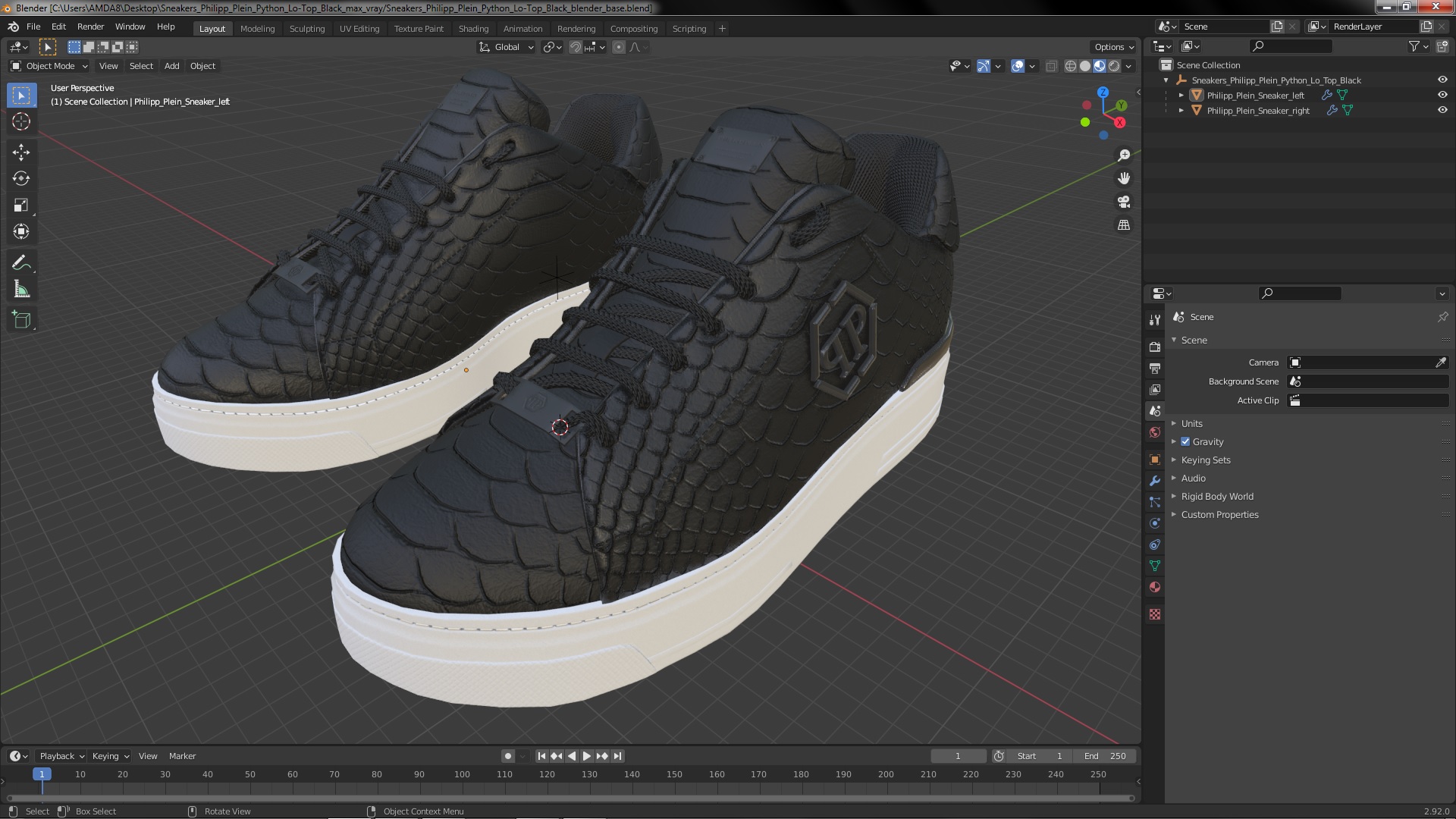This screenshot has height=819, width=1456.
Task: Toggle camera view icon in viewport
Action: [1124, 202]
